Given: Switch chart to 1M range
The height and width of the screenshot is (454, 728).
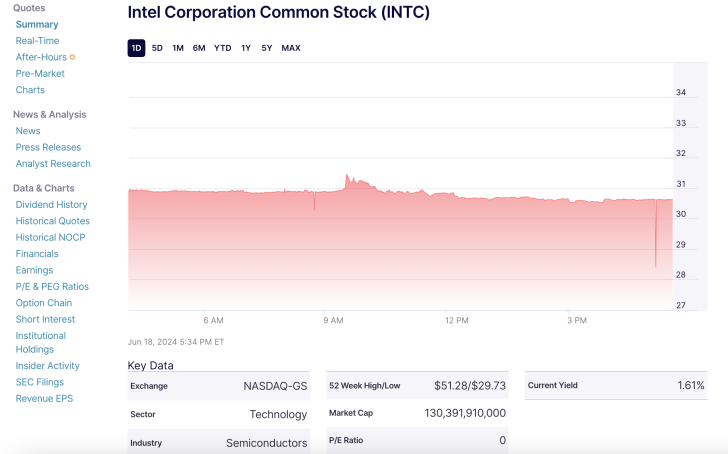Looking at the screenshot, I should coord(178,48).
